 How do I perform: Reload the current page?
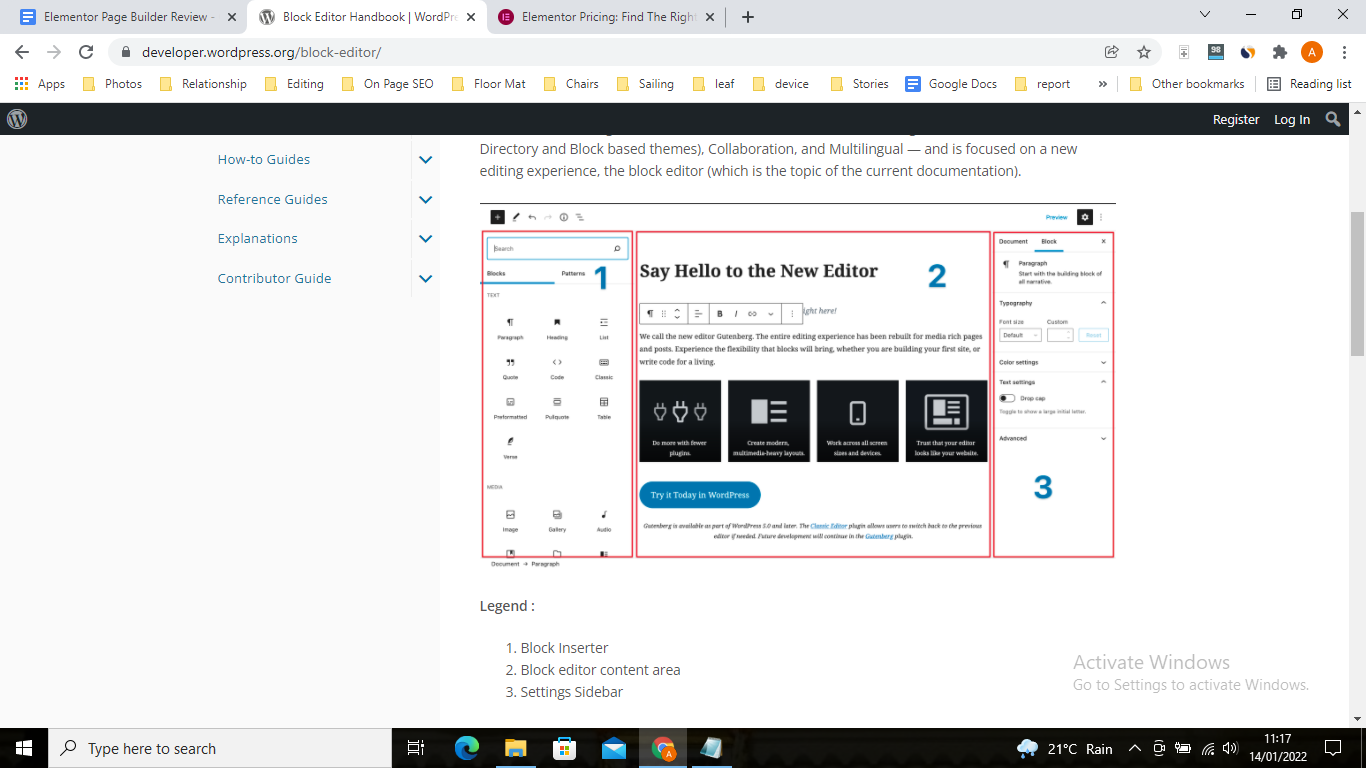[86, 52]
